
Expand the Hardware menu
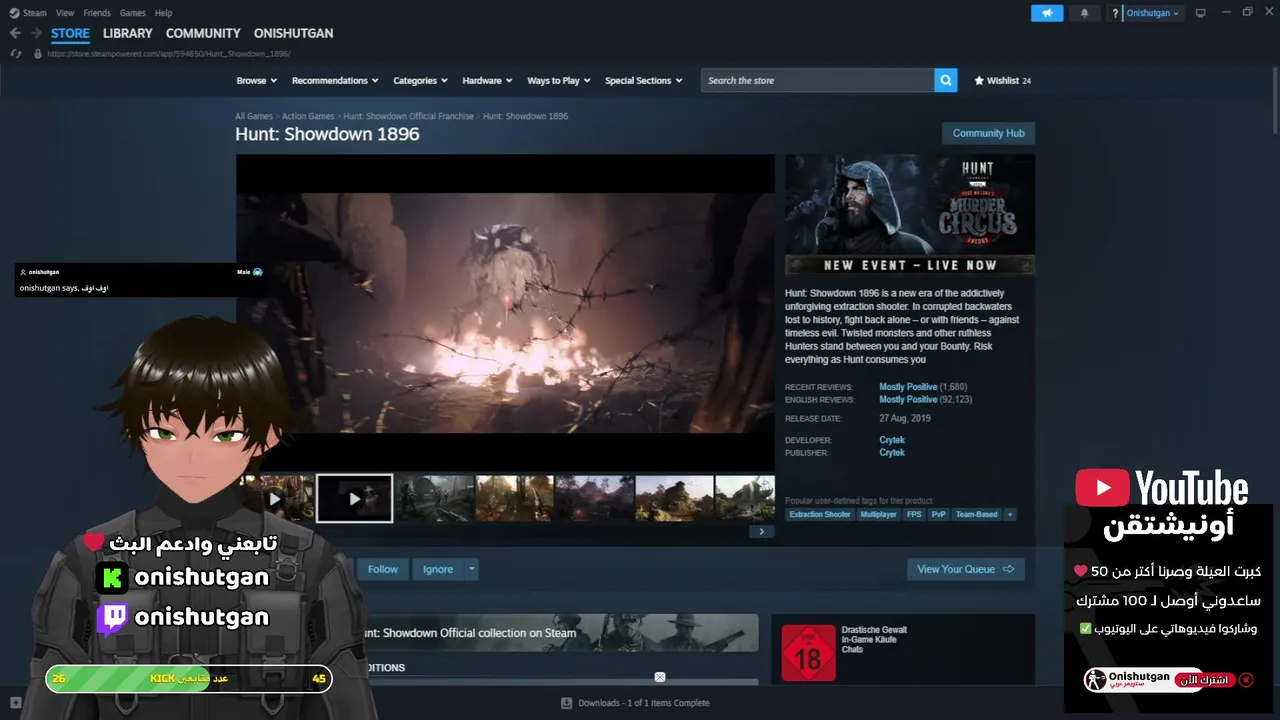point(487,80)
